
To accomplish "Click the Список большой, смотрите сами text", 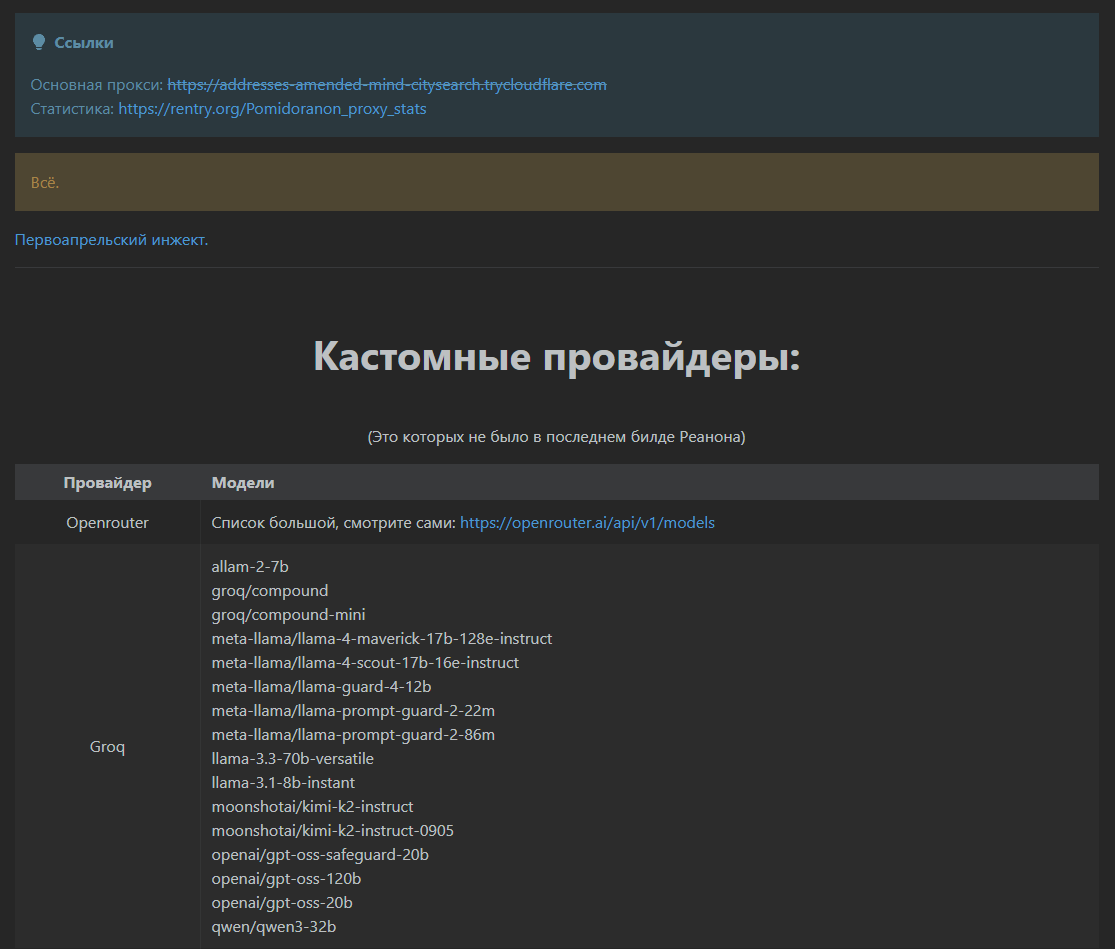I will [334, 522].
